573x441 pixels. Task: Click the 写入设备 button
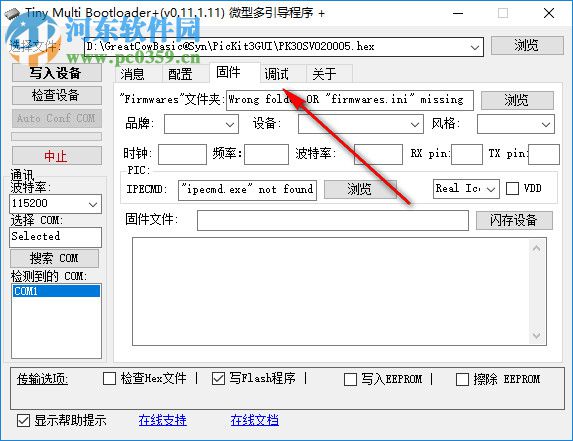57,73
